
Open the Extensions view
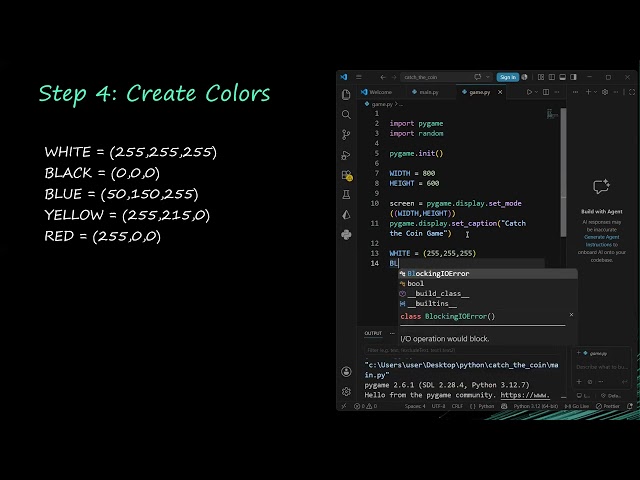click(x=347, y=175)
